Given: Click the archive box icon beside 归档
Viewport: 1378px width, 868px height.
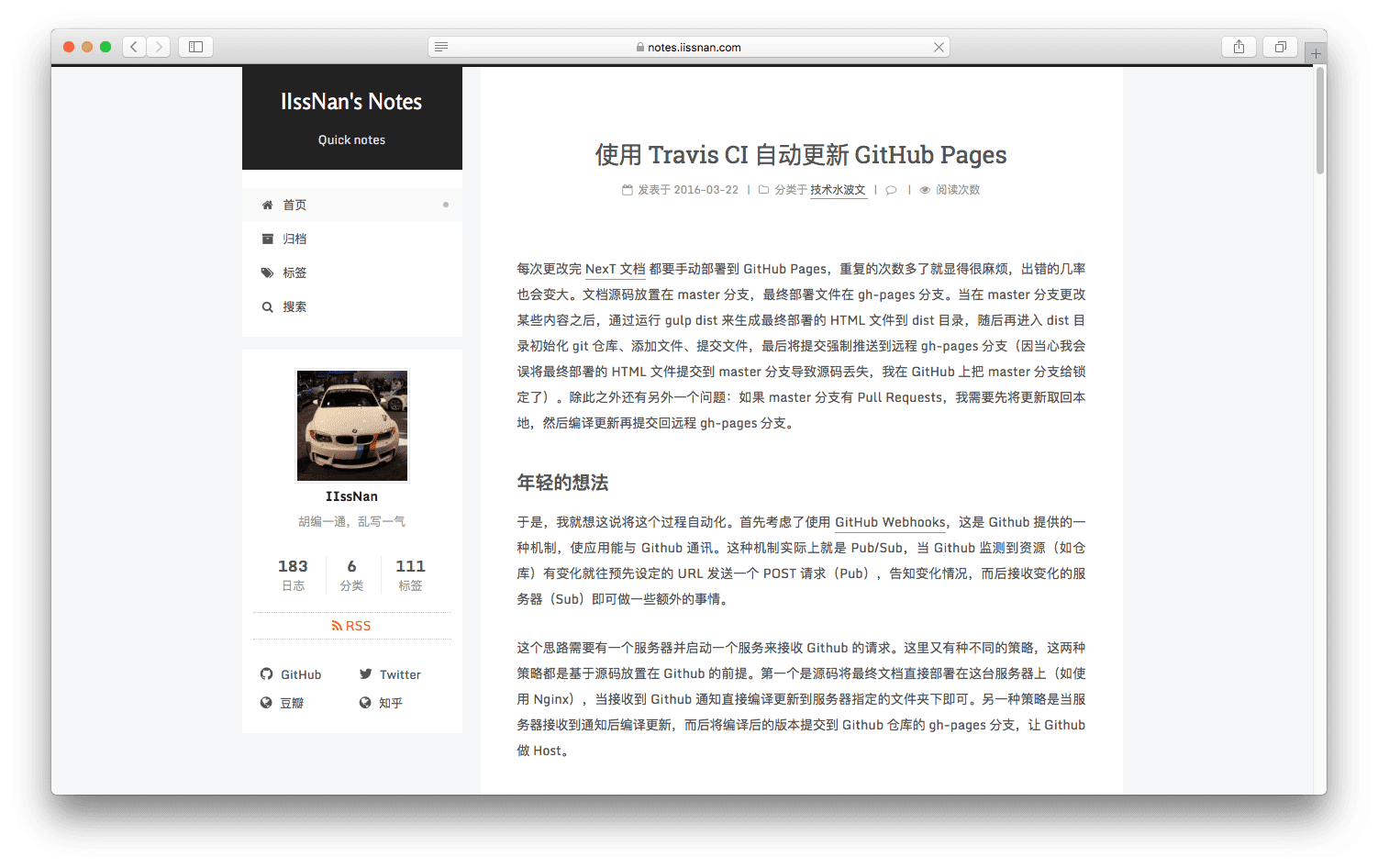Looking at the screenshot, I should coord(267,239).
